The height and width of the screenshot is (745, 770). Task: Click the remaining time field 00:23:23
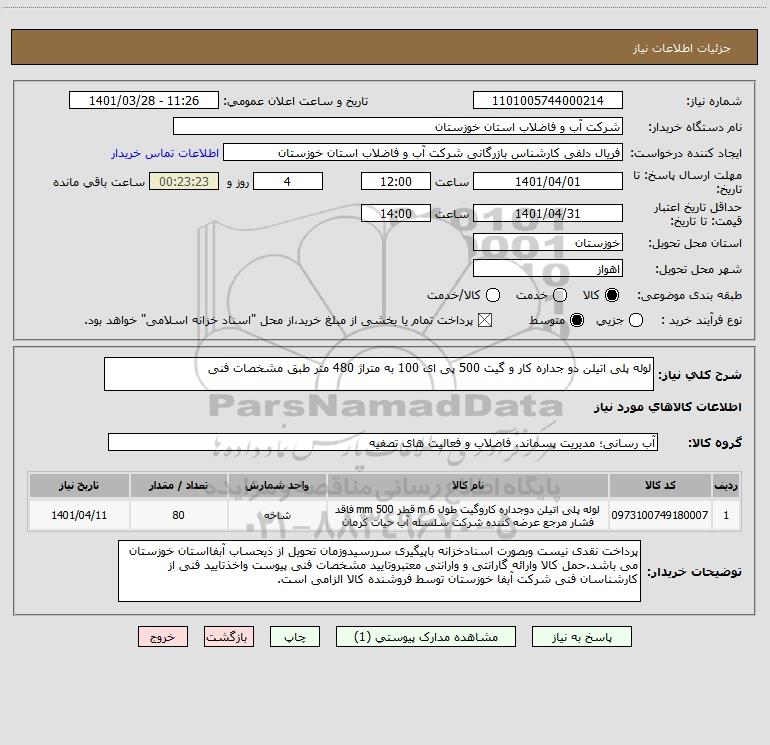[184, 181]
